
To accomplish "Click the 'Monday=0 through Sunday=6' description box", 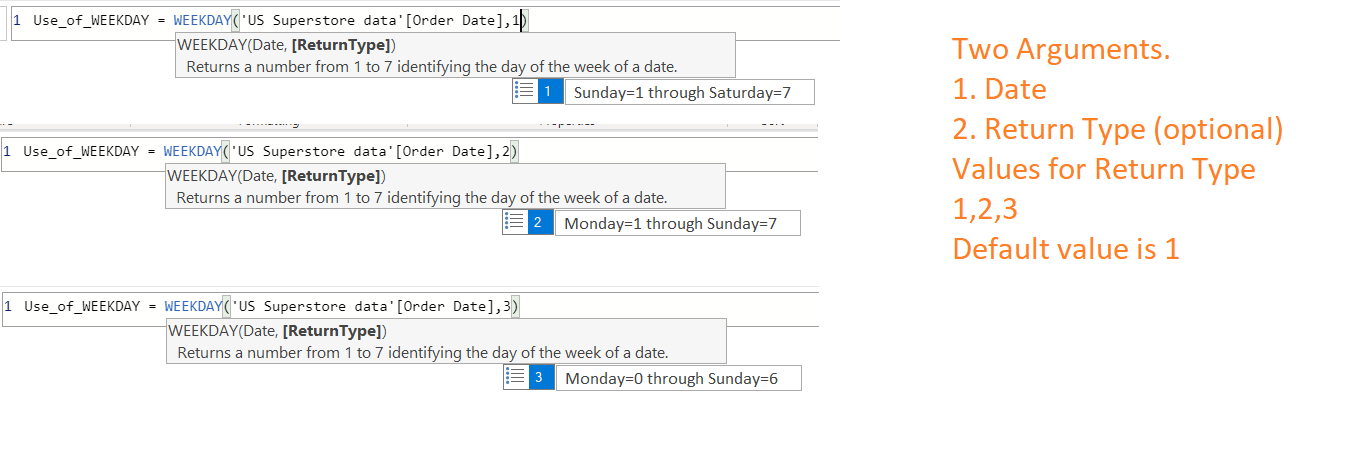I will coord(679,378).
